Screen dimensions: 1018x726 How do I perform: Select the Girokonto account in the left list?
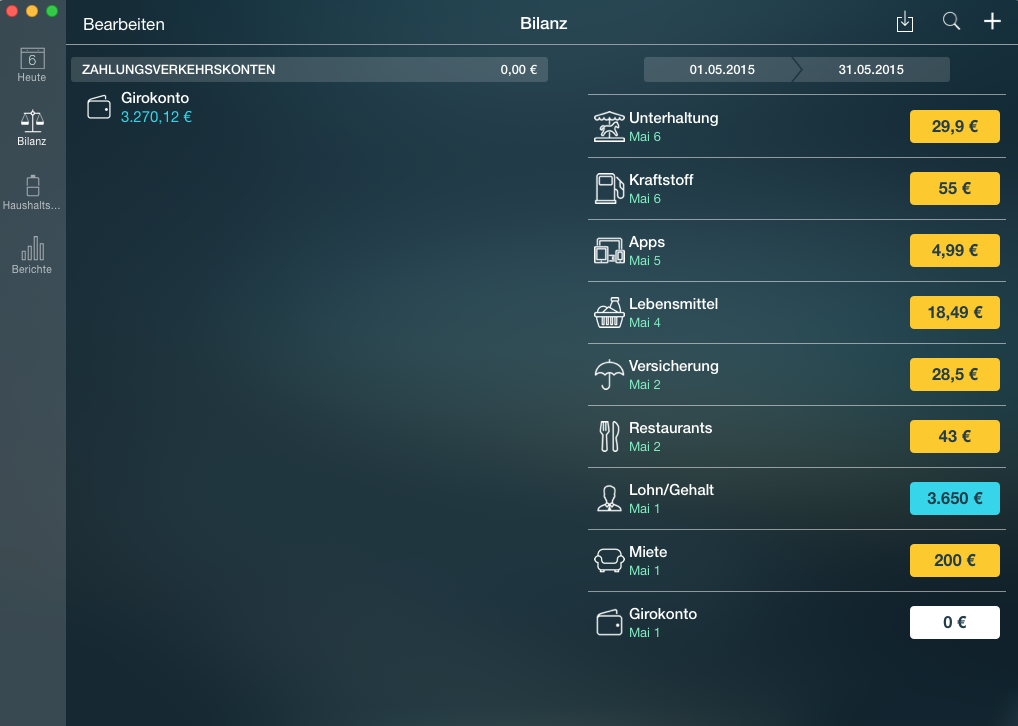click(x=155, y=107)
